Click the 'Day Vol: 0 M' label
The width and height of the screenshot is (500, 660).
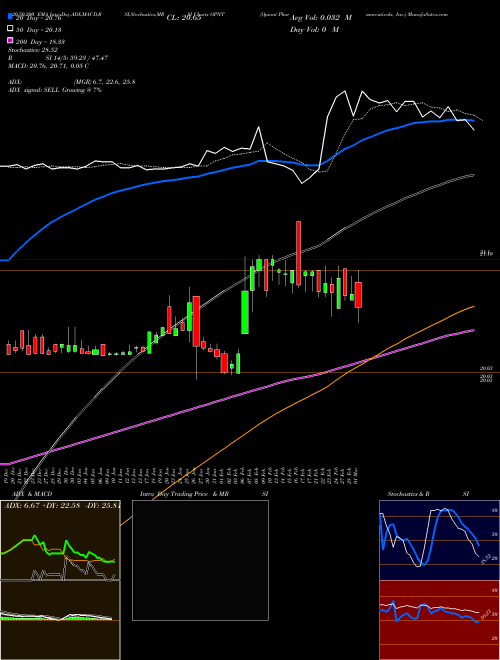click(314, 30)
